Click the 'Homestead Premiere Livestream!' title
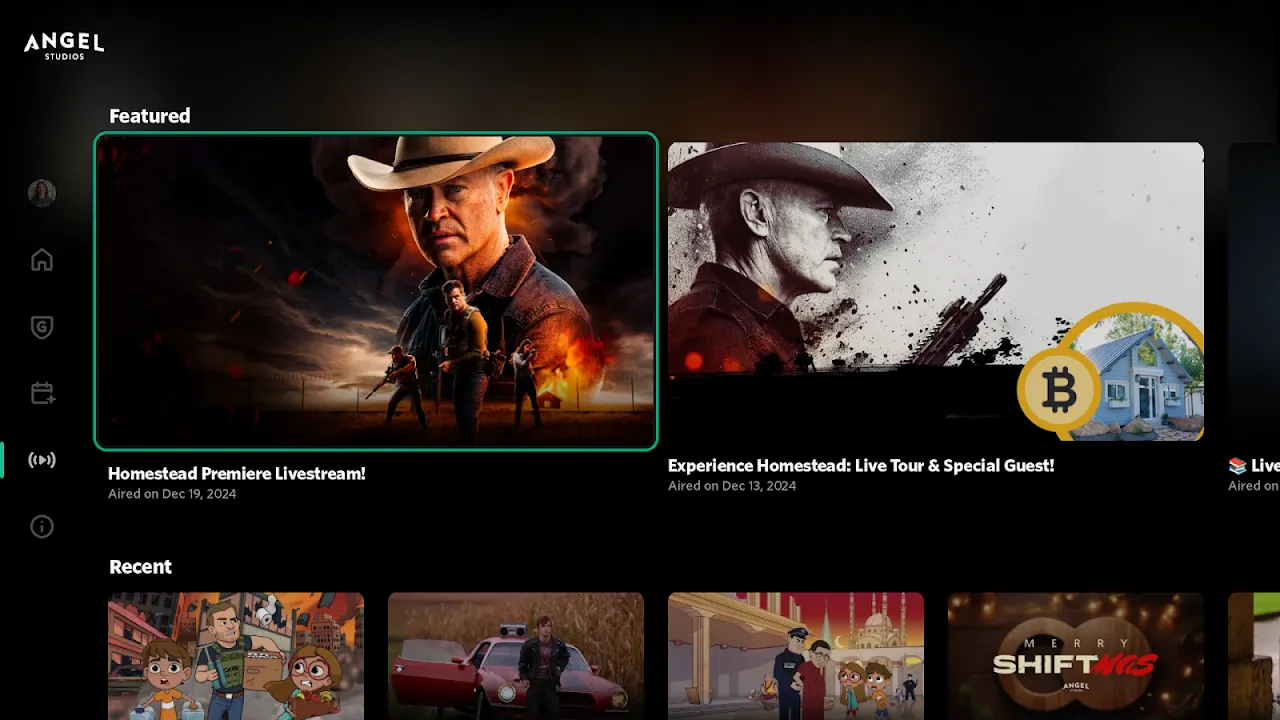Image resolution: width=1280 pixels, height=720 pixels. tap(237, 474)
